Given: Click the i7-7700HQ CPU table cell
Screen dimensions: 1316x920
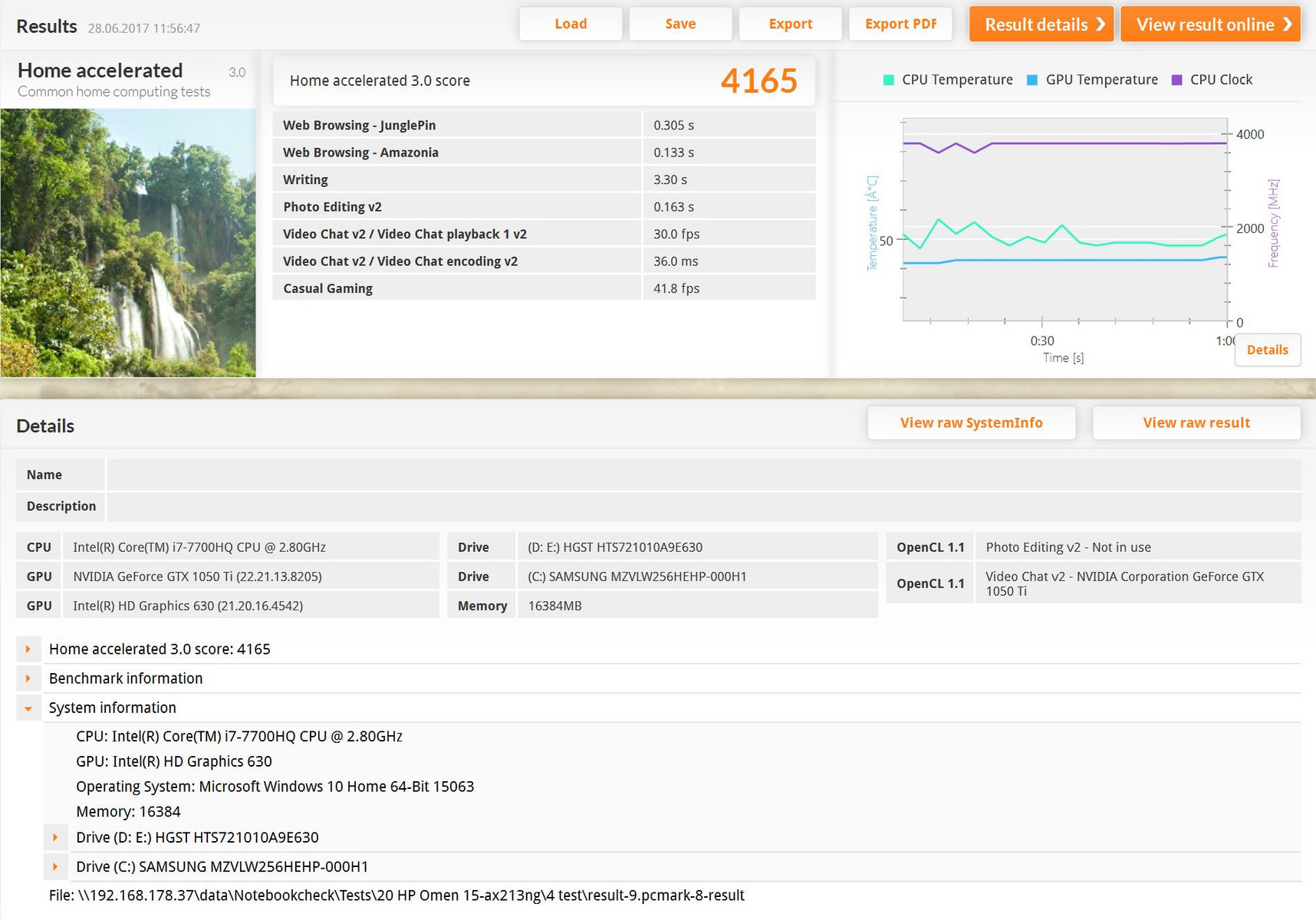Looking at the screenshot, I should click(x=251, y=547).
